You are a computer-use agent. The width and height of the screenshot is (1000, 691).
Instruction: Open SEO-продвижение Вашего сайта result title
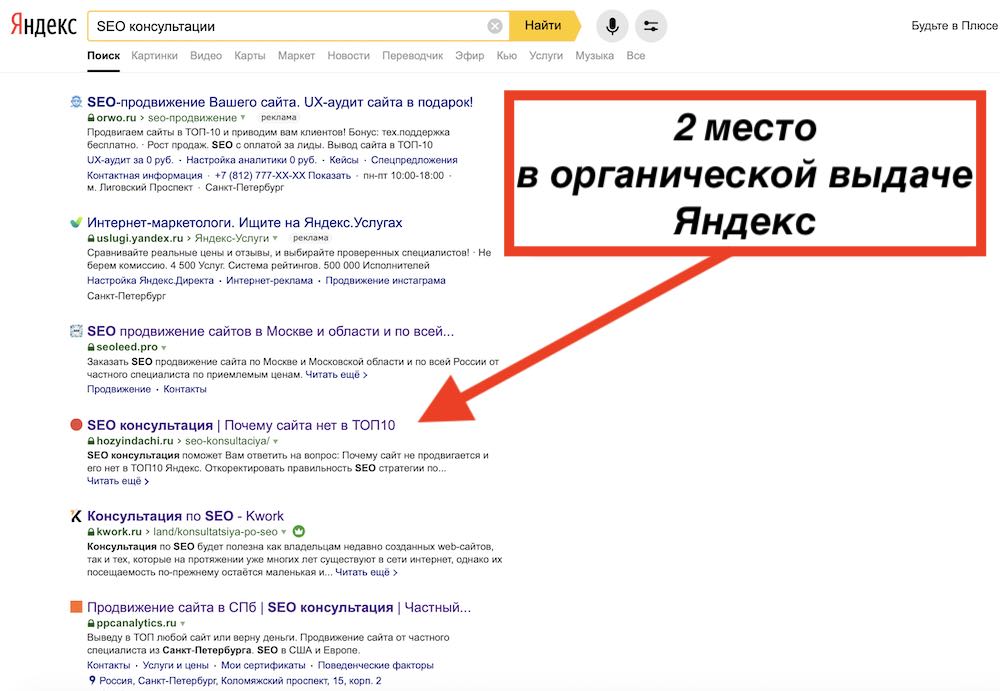(280, 102)
